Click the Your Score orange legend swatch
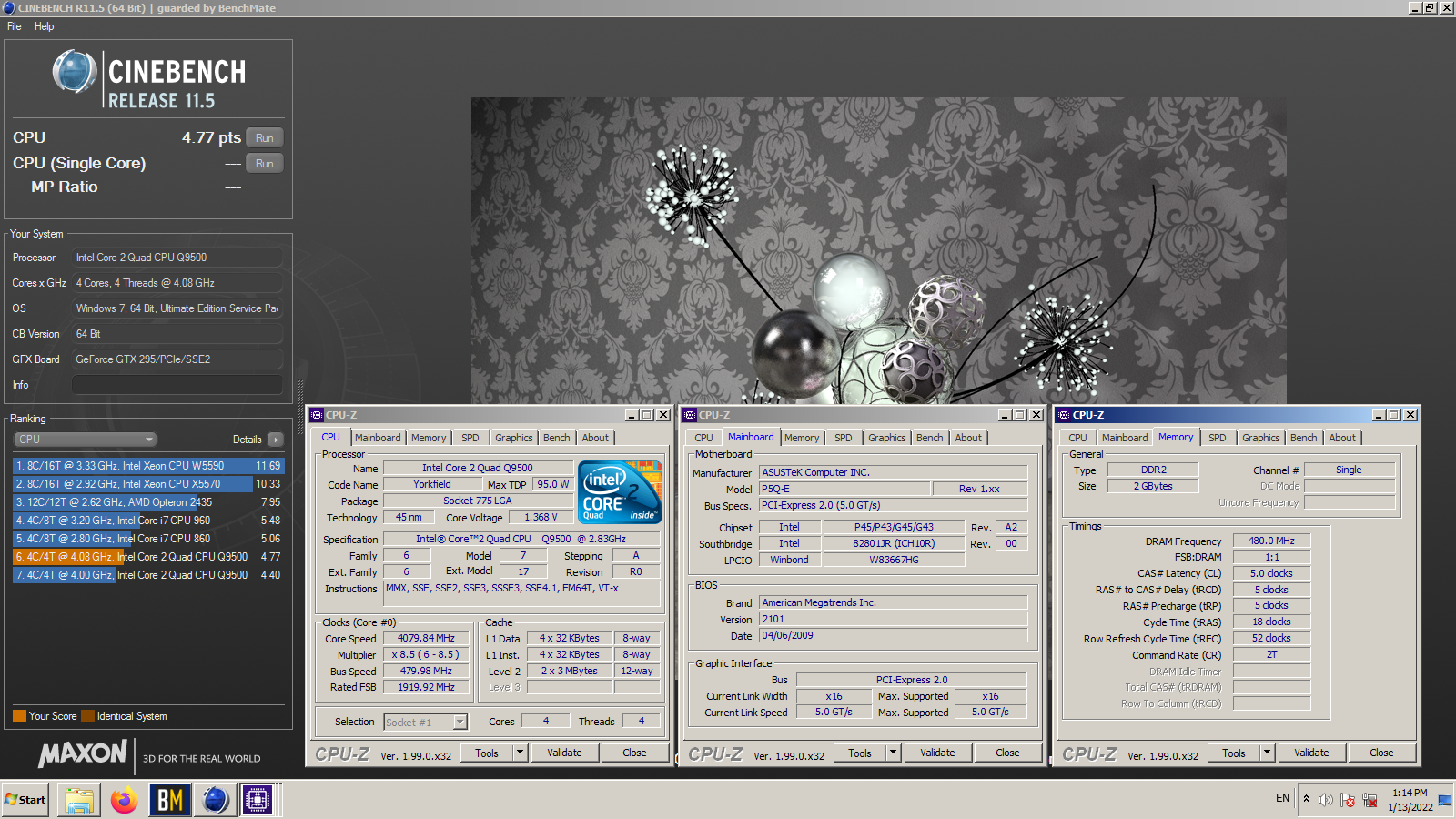Image resolution: width=1456 pixels, height=819 pixels. [x=19, y=716]
